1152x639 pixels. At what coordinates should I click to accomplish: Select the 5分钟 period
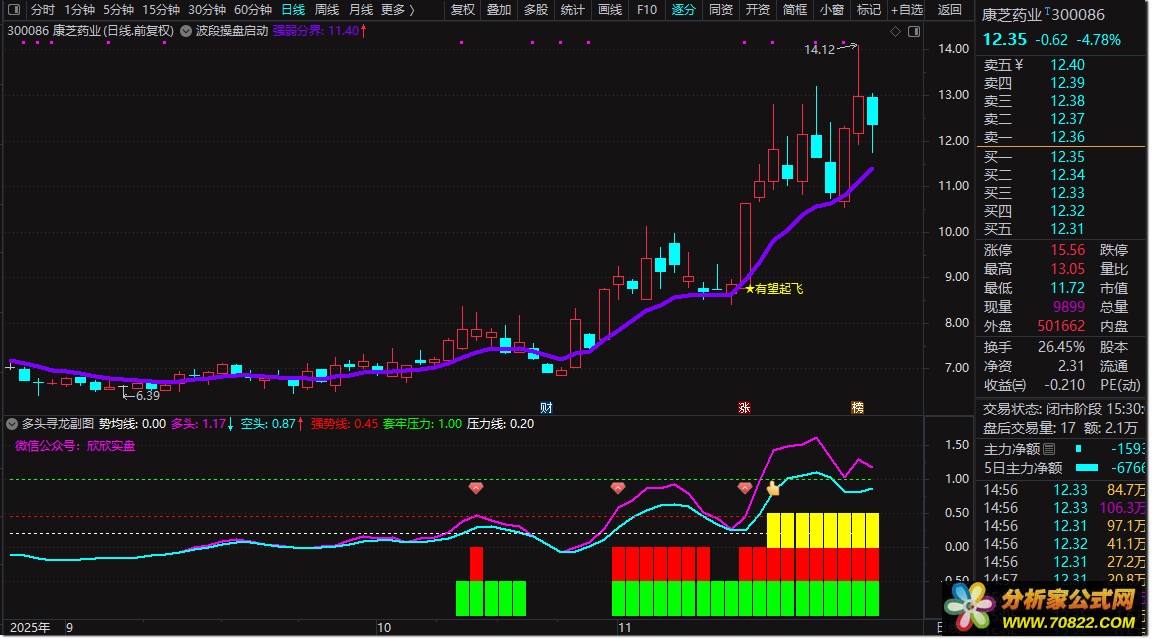coord(118,10)
